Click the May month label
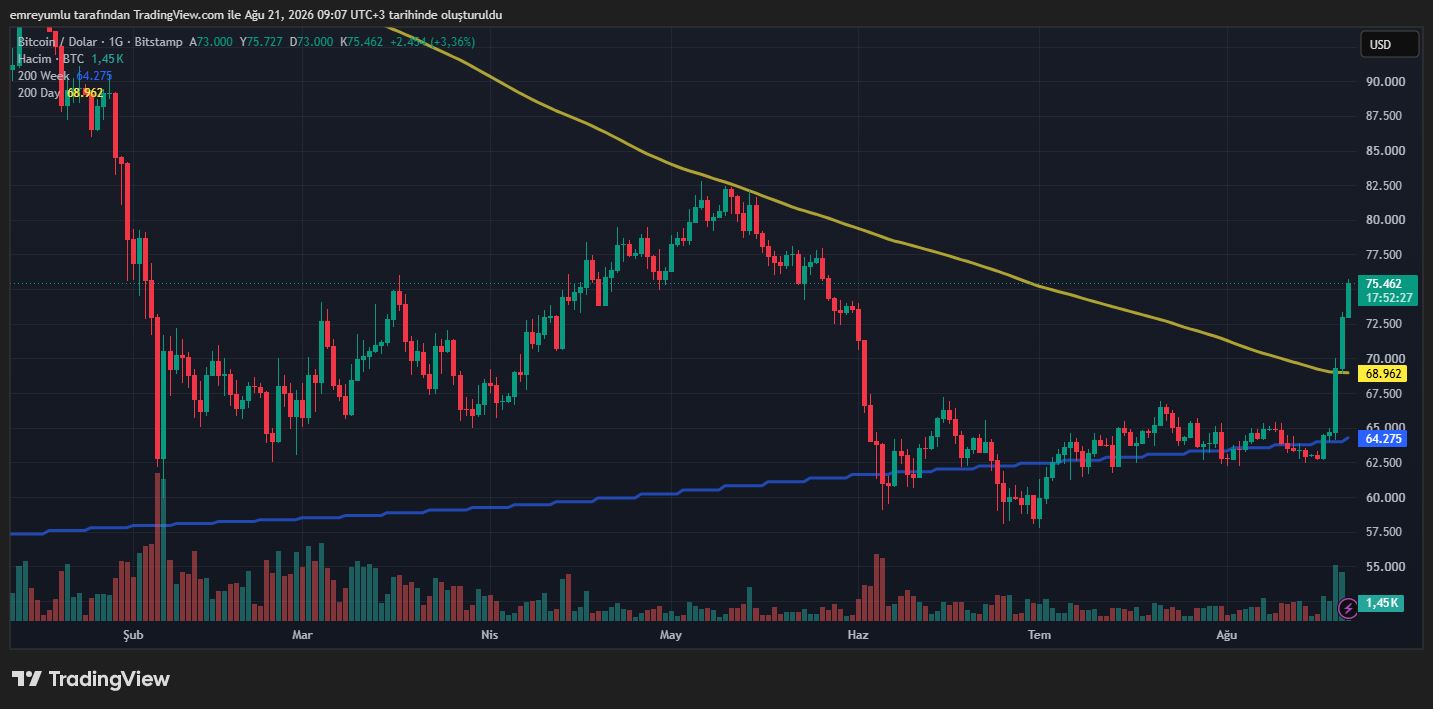The image size is (1433, 709). tap(671, 635)
